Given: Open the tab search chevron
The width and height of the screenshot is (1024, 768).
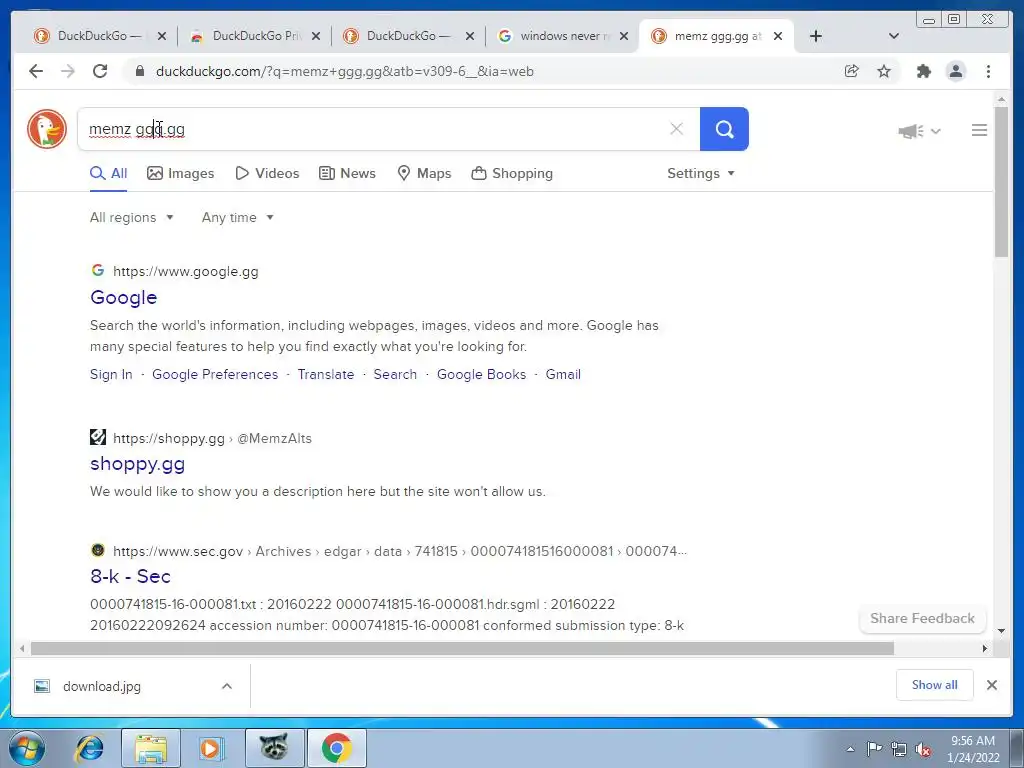Looking at the screenshot, I should pyautogui.click(x=894, y=36).
